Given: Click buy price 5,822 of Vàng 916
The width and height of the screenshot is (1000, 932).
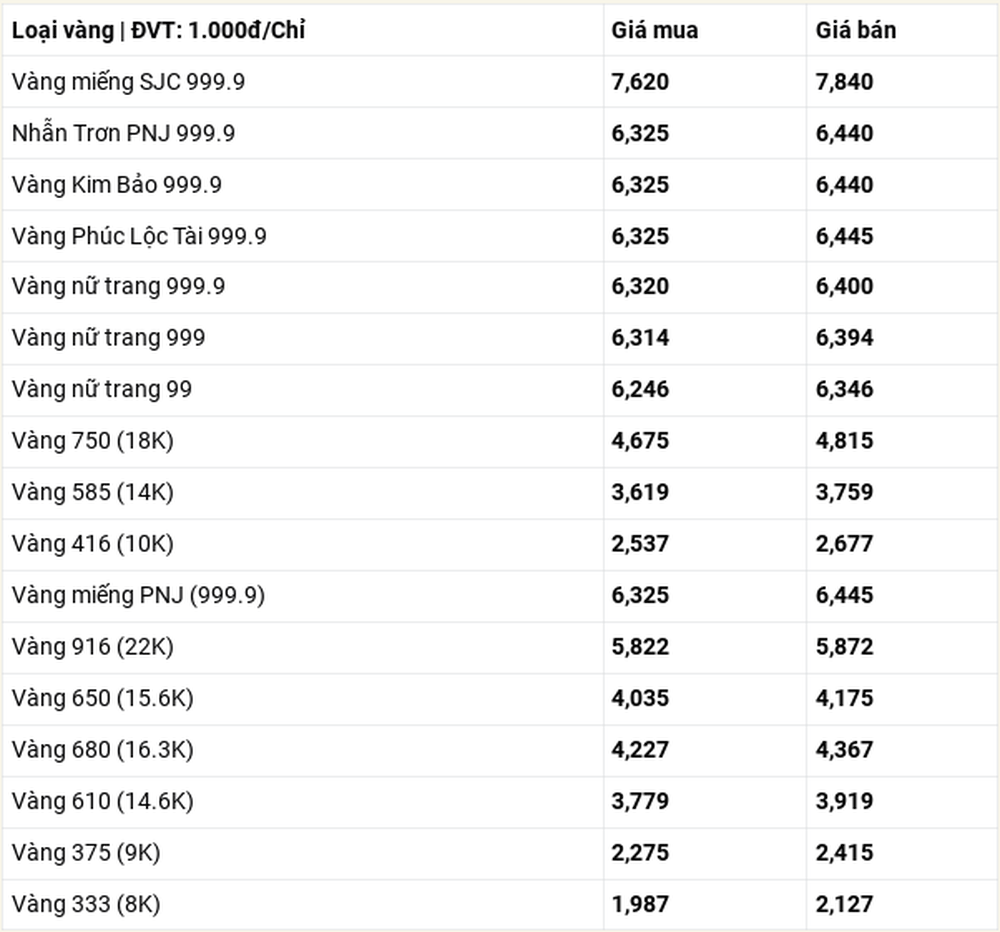Looking at the screenshot, I should tap(640, 647).
